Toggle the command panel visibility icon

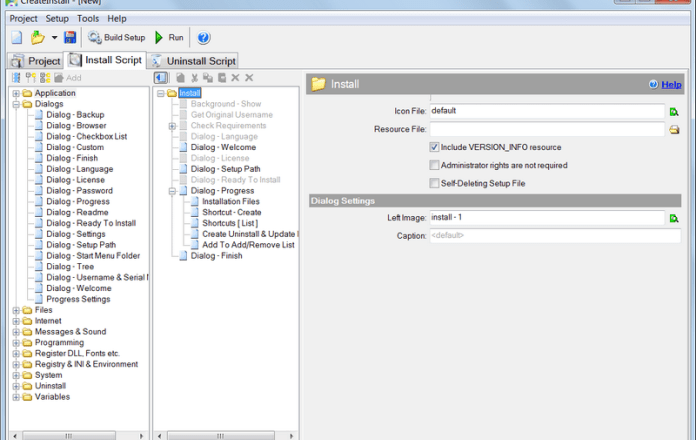click(x=161, y=78)
